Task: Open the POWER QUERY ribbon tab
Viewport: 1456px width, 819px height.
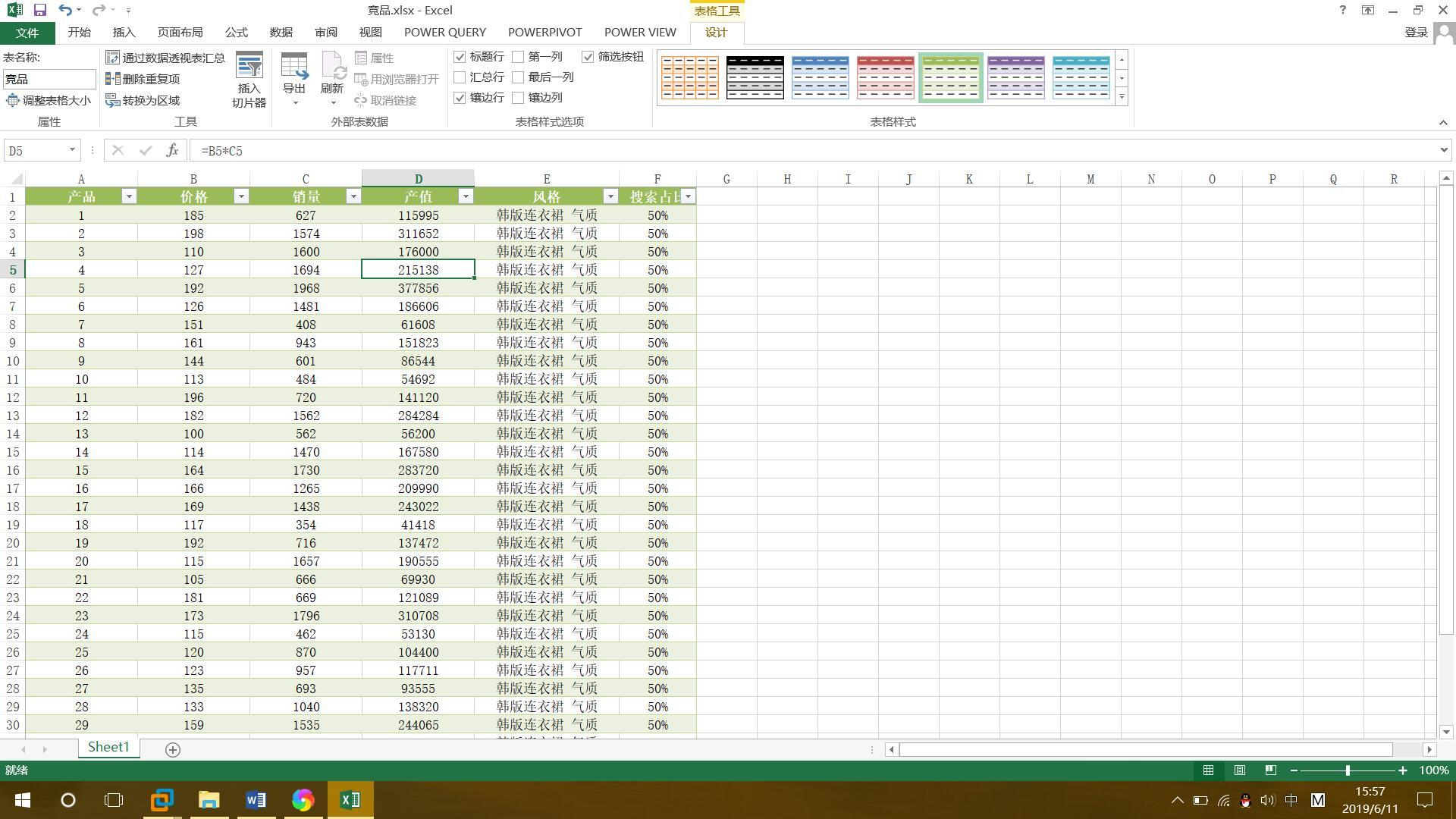Action: (x=444, y=32)
